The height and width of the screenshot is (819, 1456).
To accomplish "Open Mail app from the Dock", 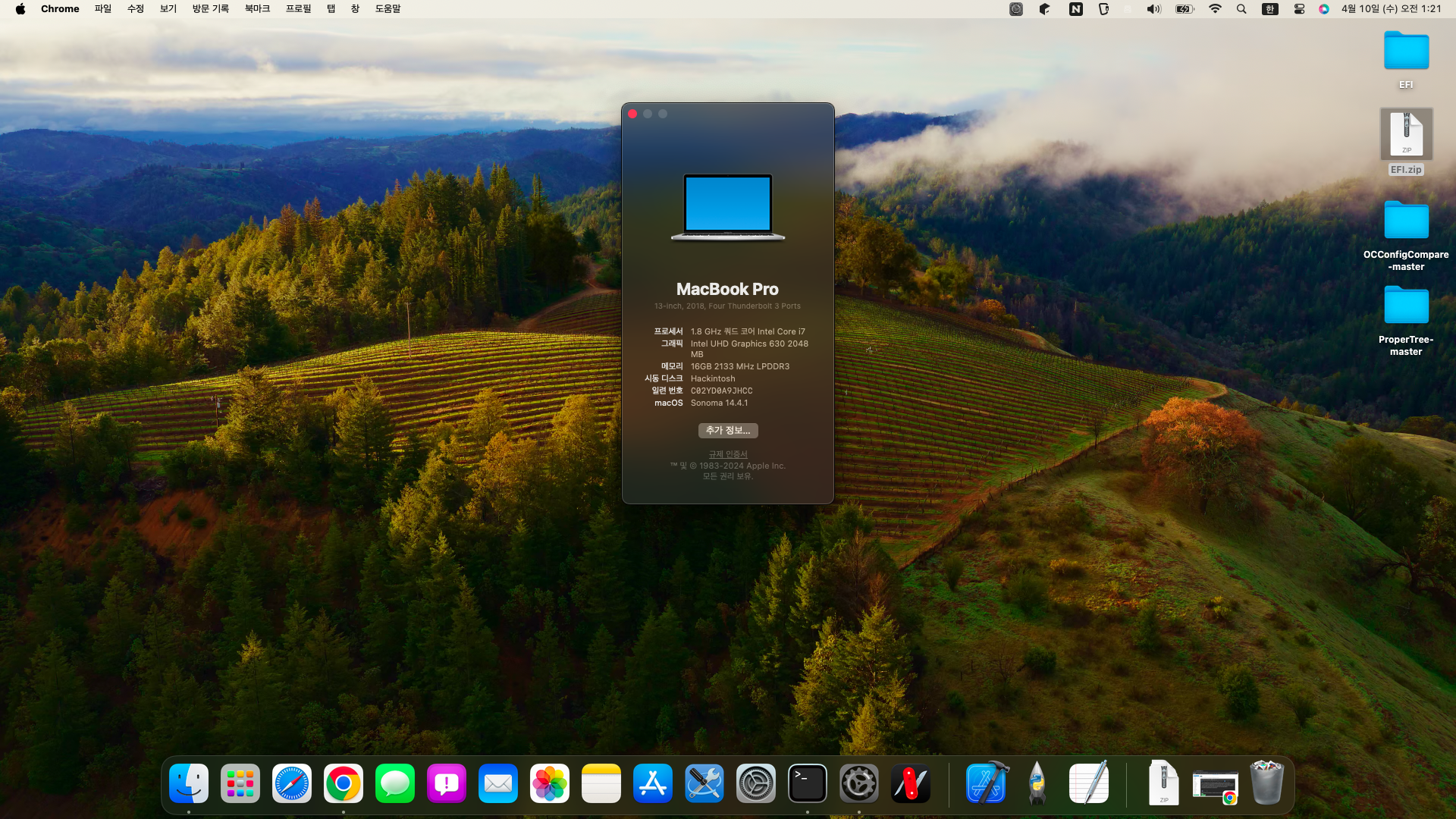I will tap(498, 783).
